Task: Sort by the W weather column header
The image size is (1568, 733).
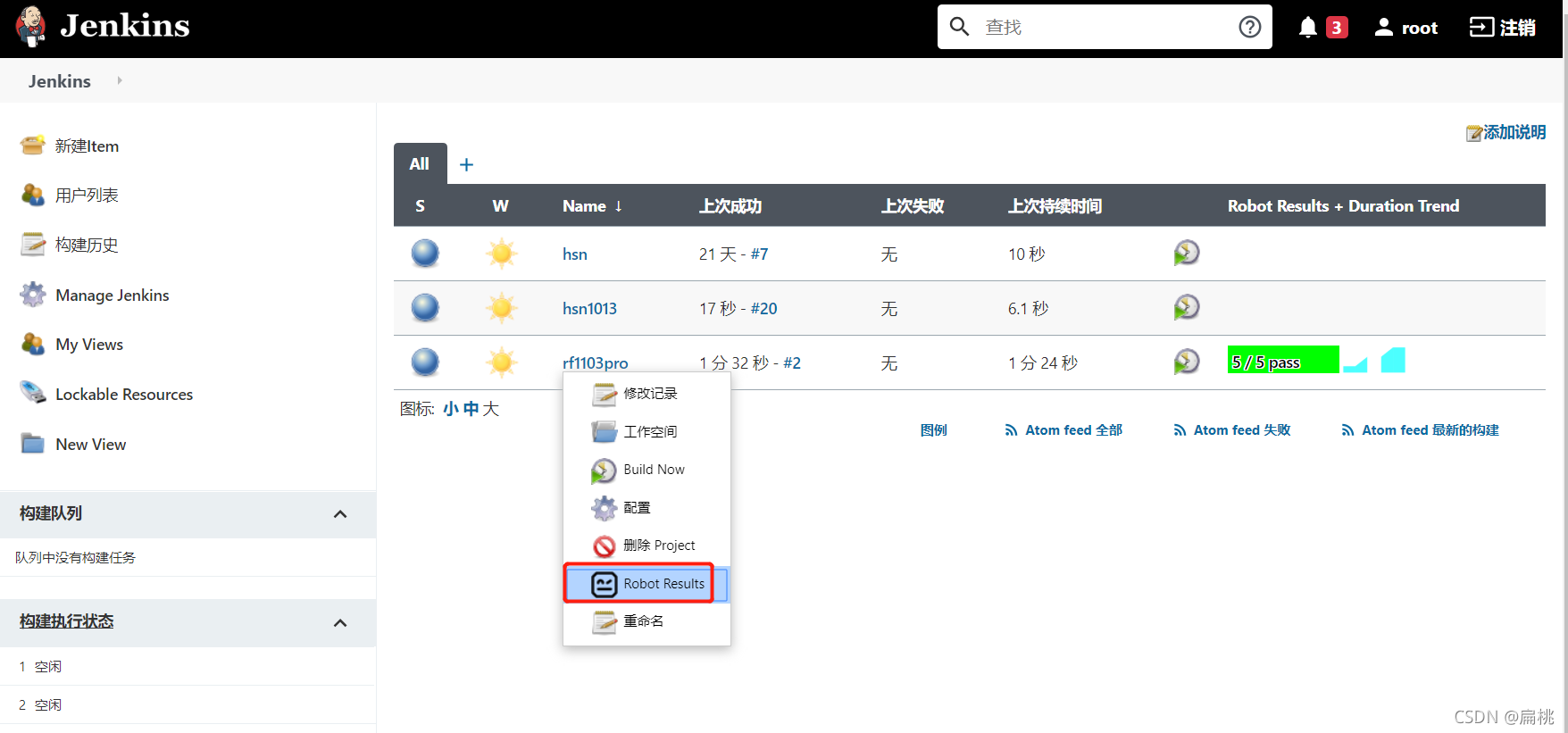Action: click(500, 205)
